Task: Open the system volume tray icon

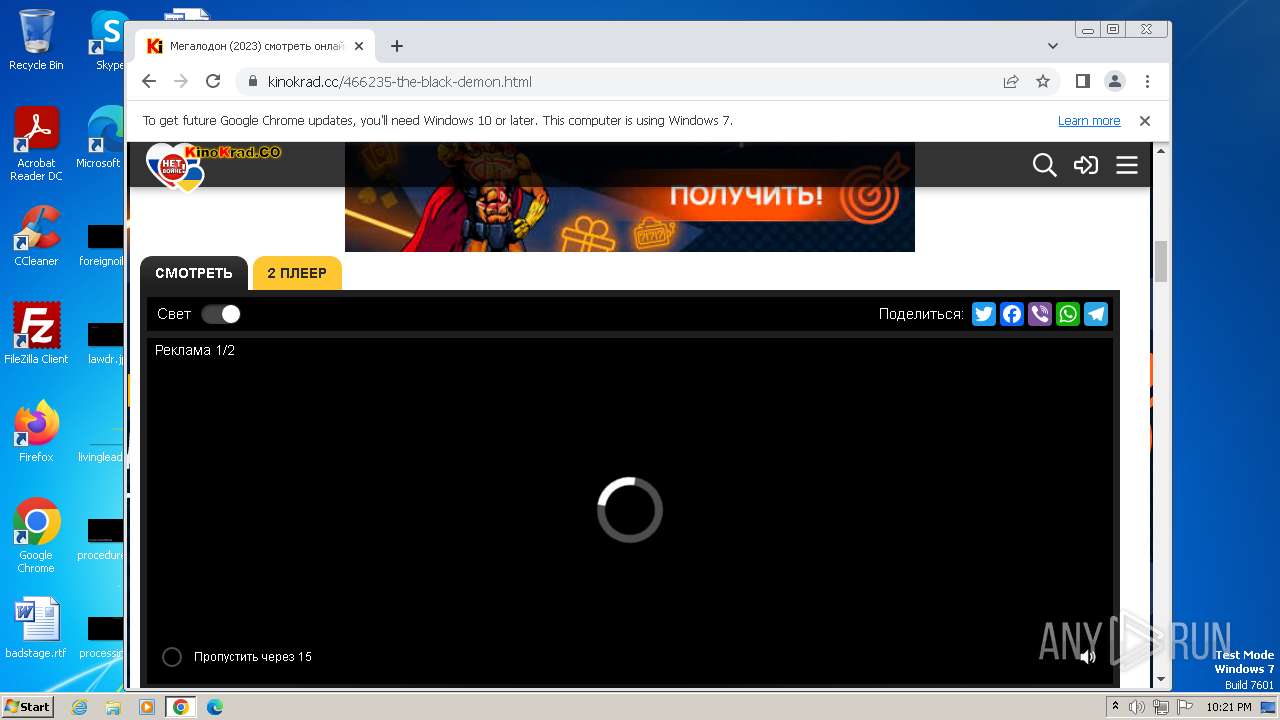Action: point(1137,707)
